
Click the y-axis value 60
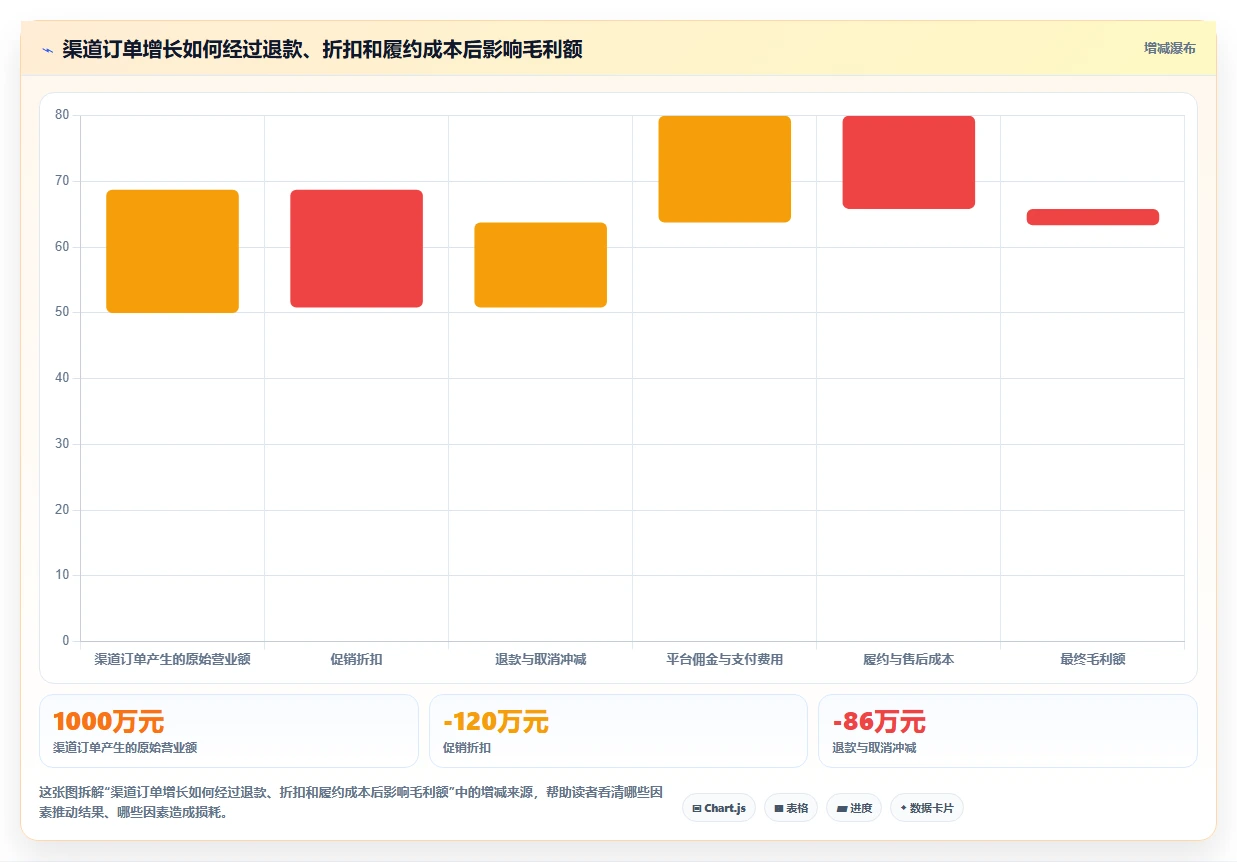(x=62, y=247)
